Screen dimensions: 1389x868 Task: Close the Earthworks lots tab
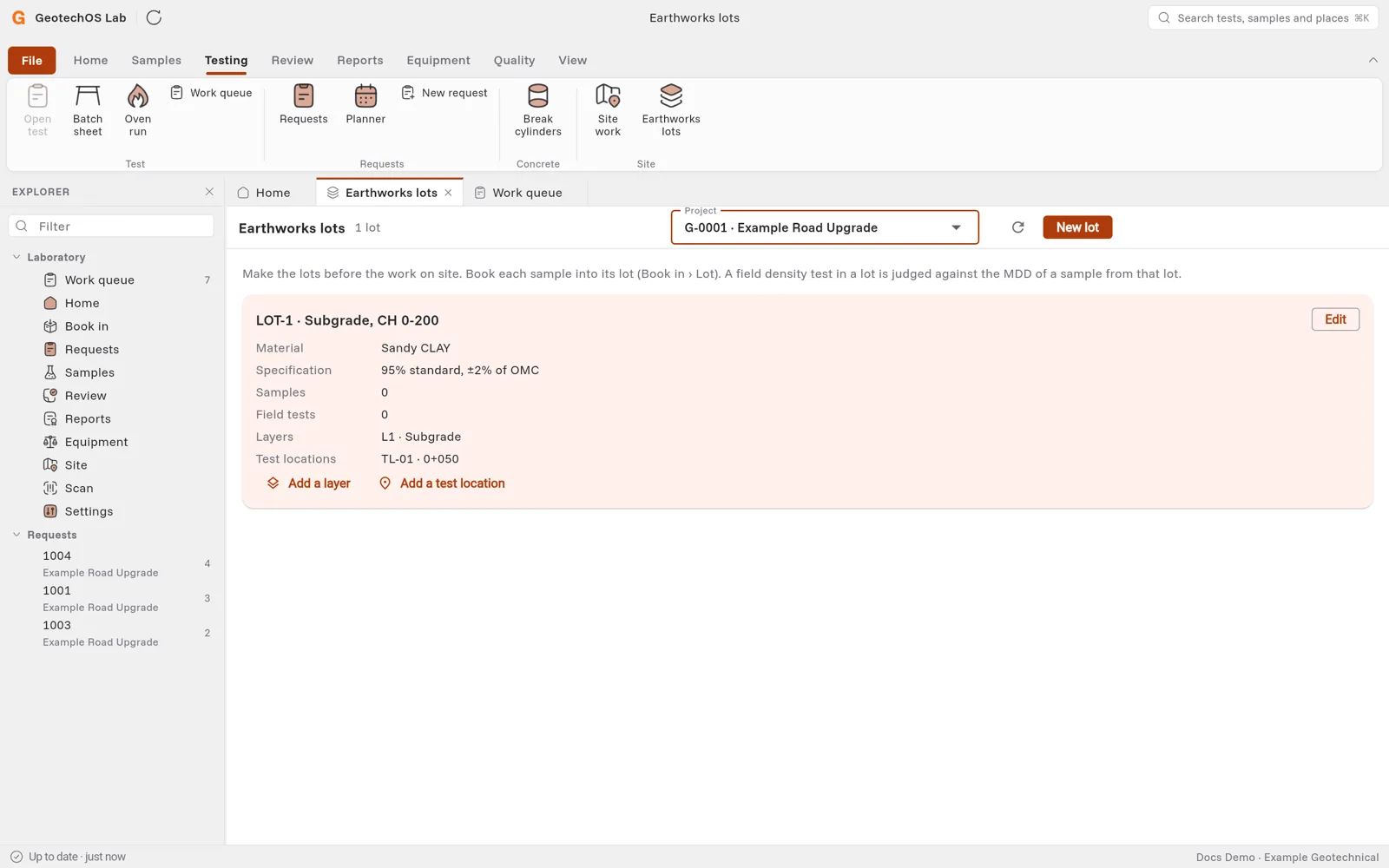coord(448,193)
